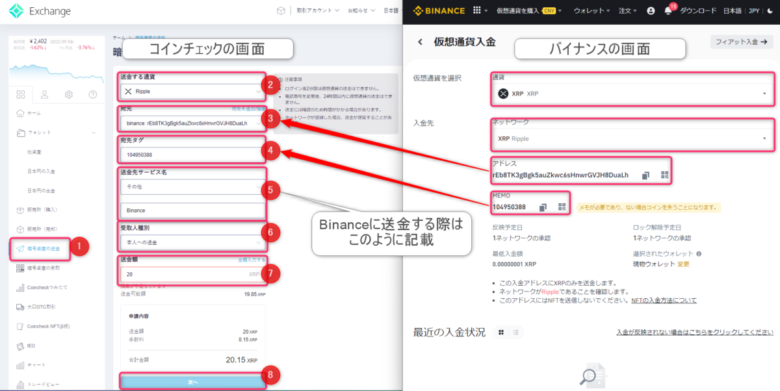
Task: Open the 取引アカウント dropdown in Coincheck
Action: click(x=318, y=10)
